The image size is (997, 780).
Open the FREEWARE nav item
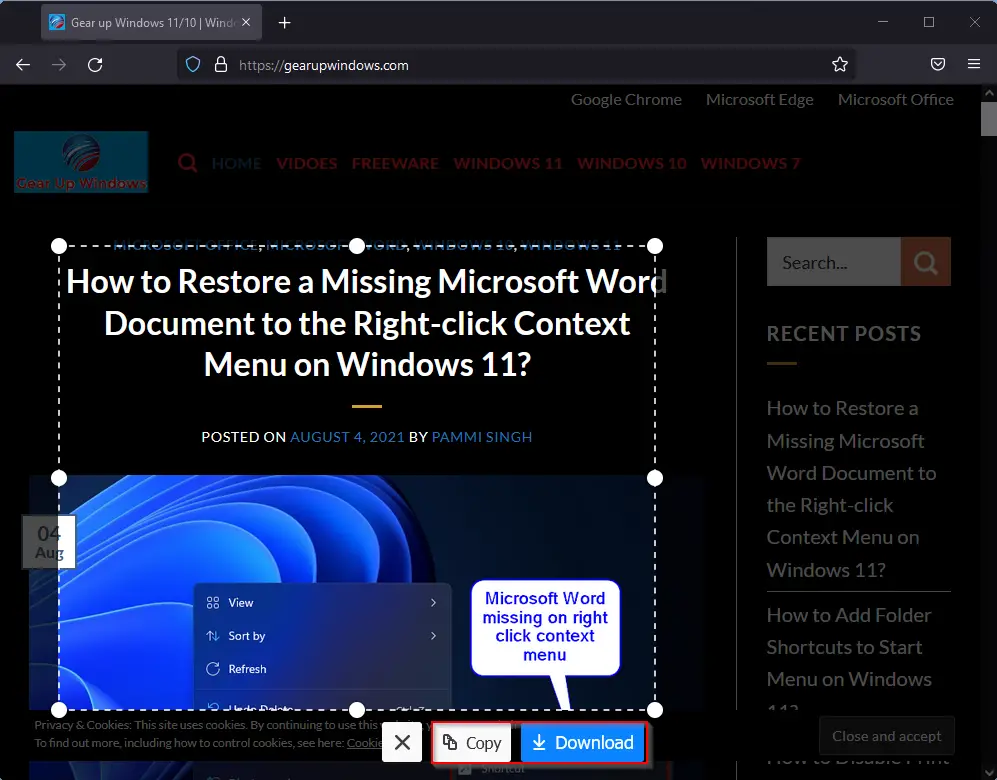(395, 164)
